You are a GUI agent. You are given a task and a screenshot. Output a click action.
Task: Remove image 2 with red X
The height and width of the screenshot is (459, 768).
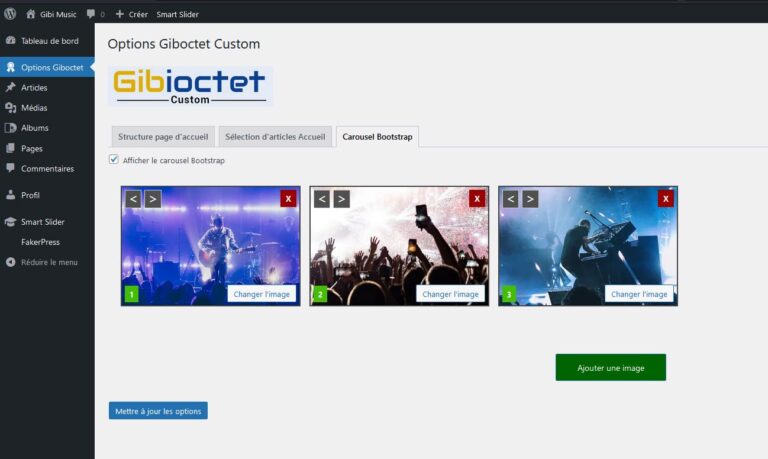click(x=477, y=198)
